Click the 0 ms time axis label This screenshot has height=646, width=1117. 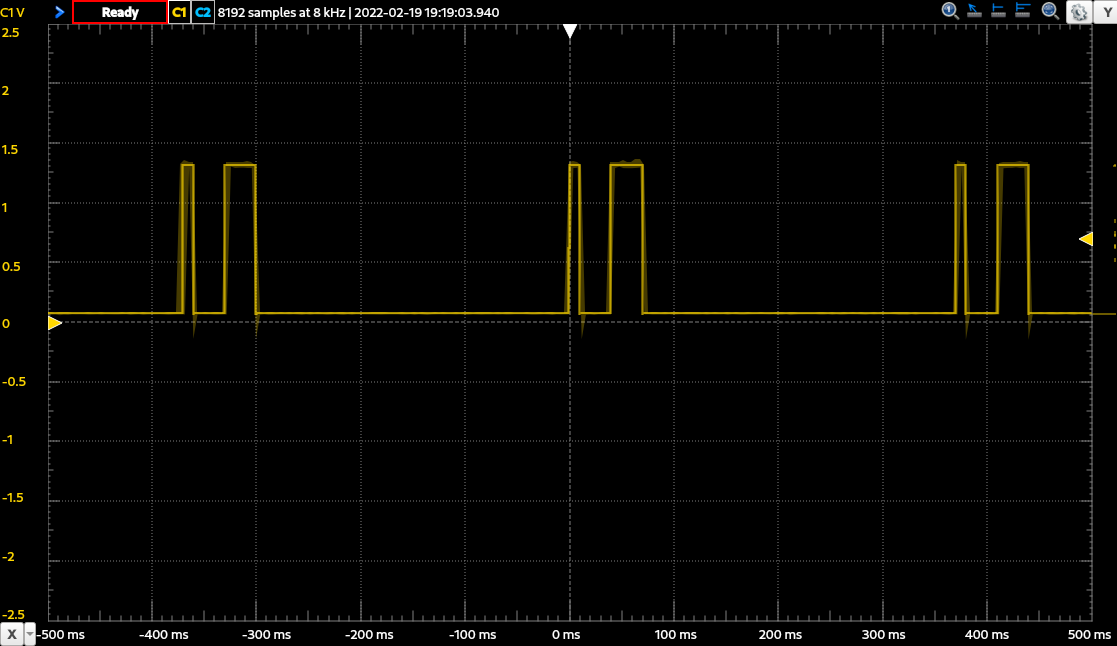(x=566, y=635)
